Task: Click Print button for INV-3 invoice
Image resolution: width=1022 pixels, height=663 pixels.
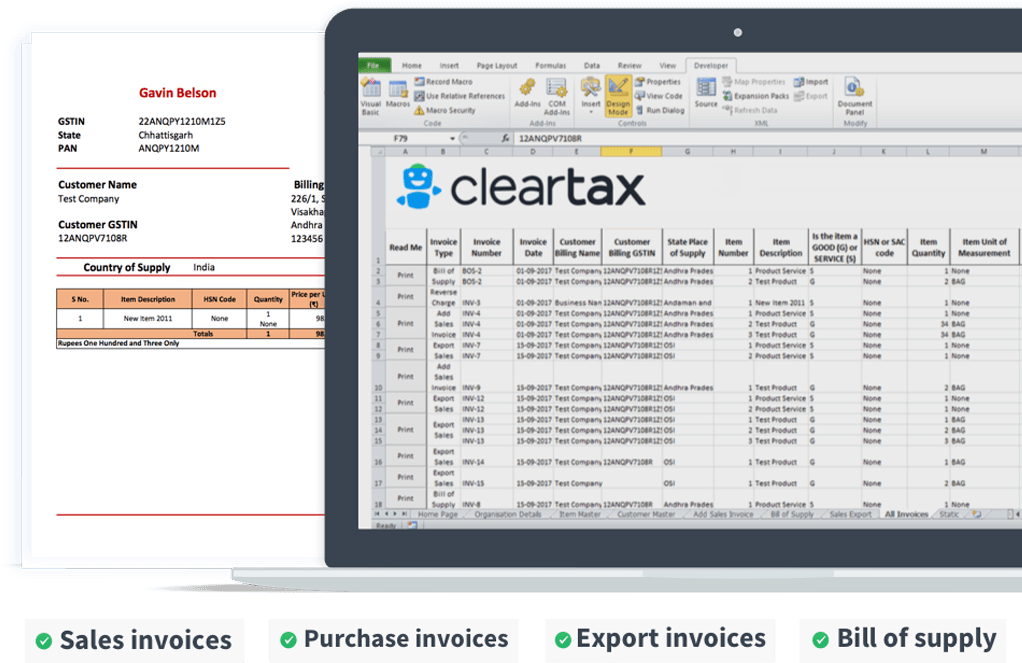Action: pos(405,297)
